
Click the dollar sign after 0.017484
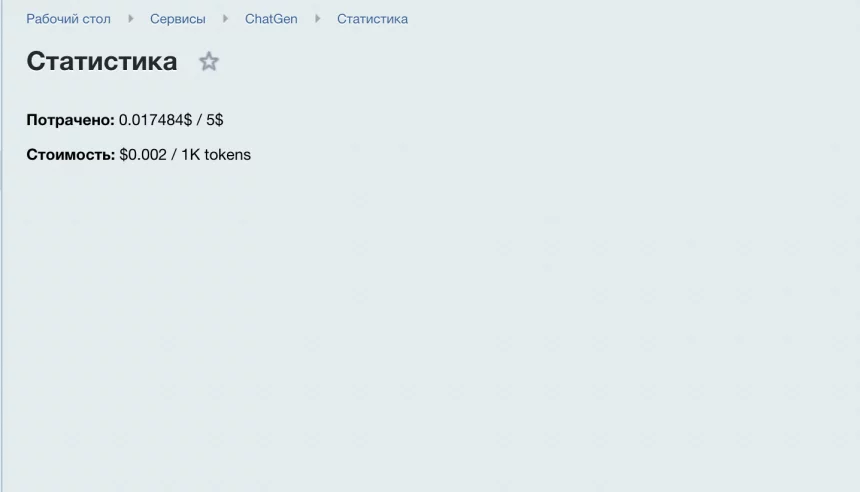(x=188, y=120)
